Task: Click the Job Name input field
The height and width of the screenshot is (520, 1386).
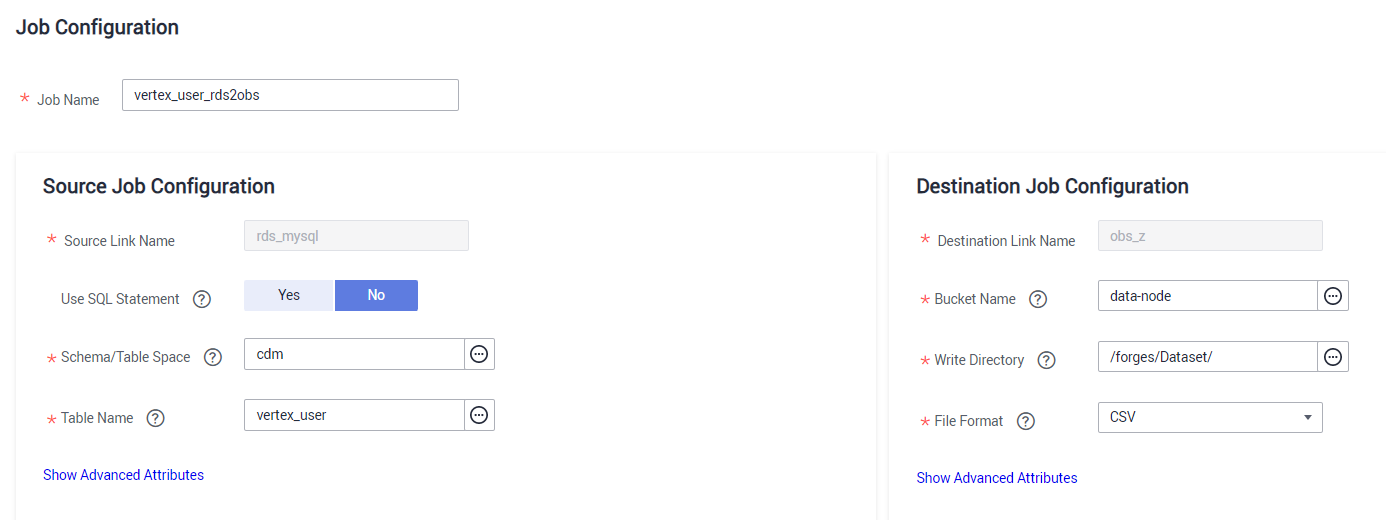Action: tap(290, 95)
